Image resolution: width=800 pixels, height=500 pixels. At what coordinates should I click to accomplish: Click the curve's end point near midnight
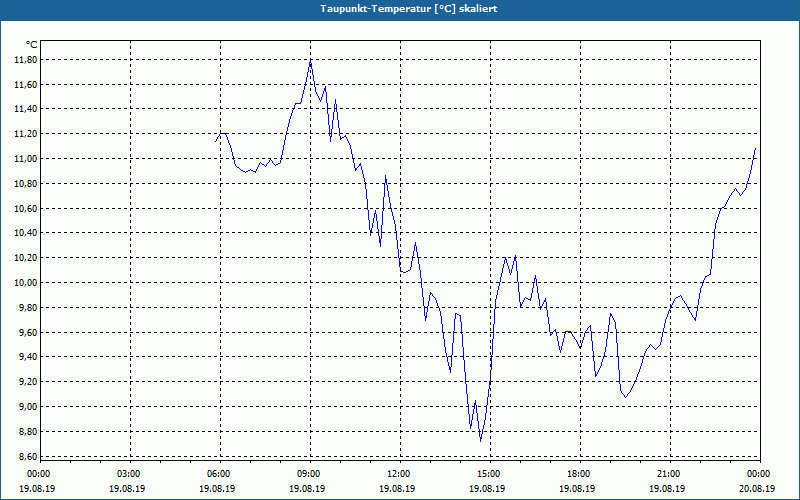(755, 148)
